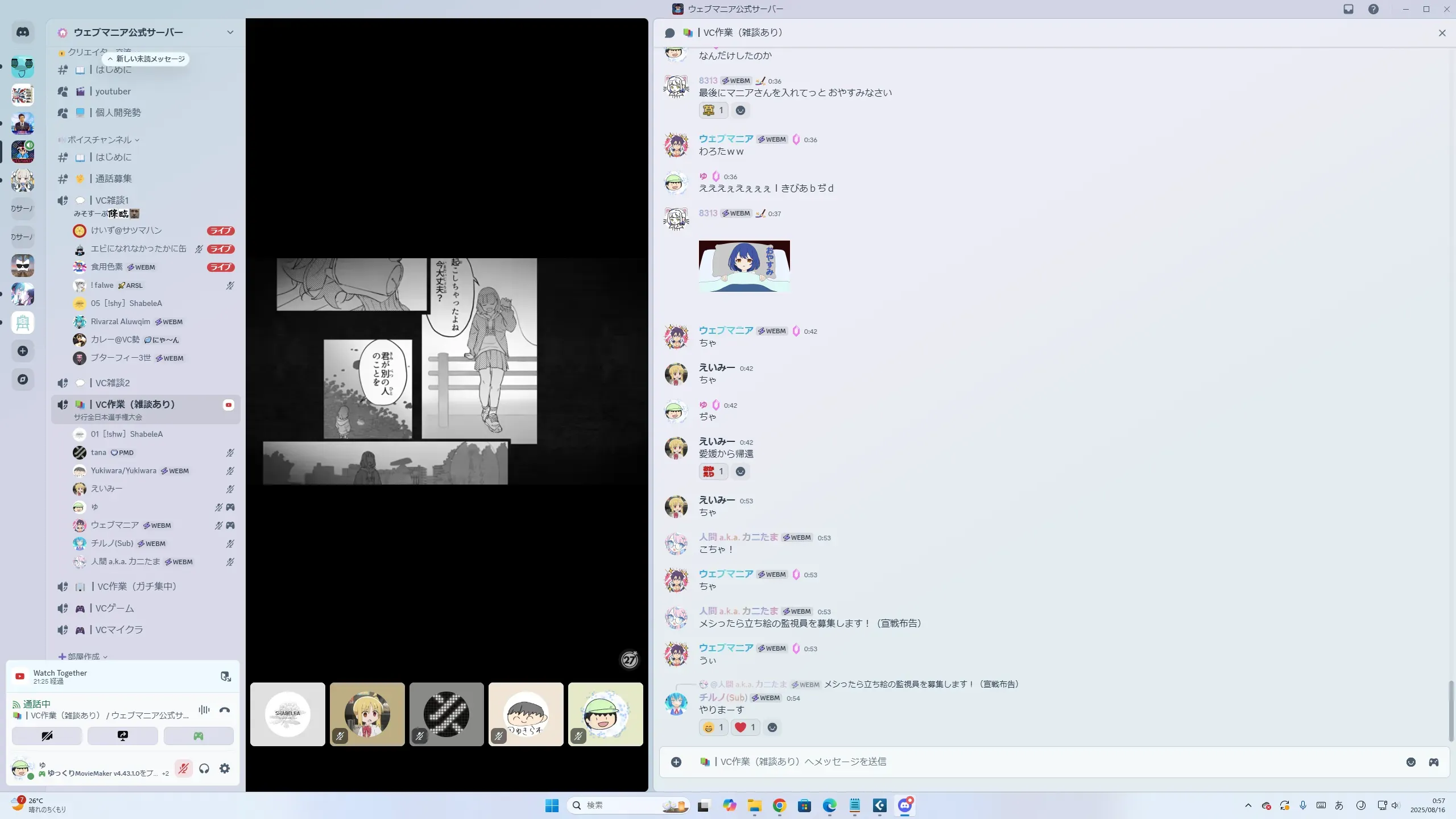Collapse the ボイスチャンネル category
This screenshot has width=1456, height=819.
tap(100, 140)
